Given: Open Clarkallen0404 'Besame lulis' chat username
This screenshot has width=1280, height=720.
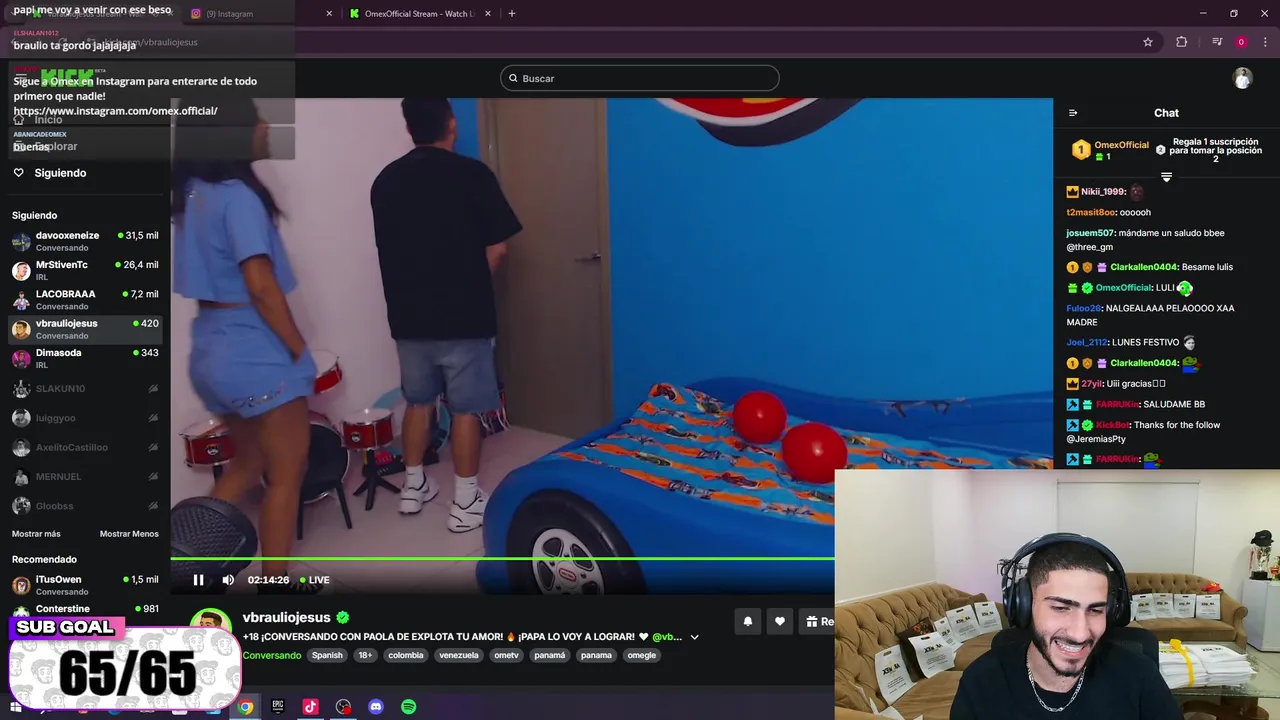Looking at the screenshot, I should [1143, 268].
